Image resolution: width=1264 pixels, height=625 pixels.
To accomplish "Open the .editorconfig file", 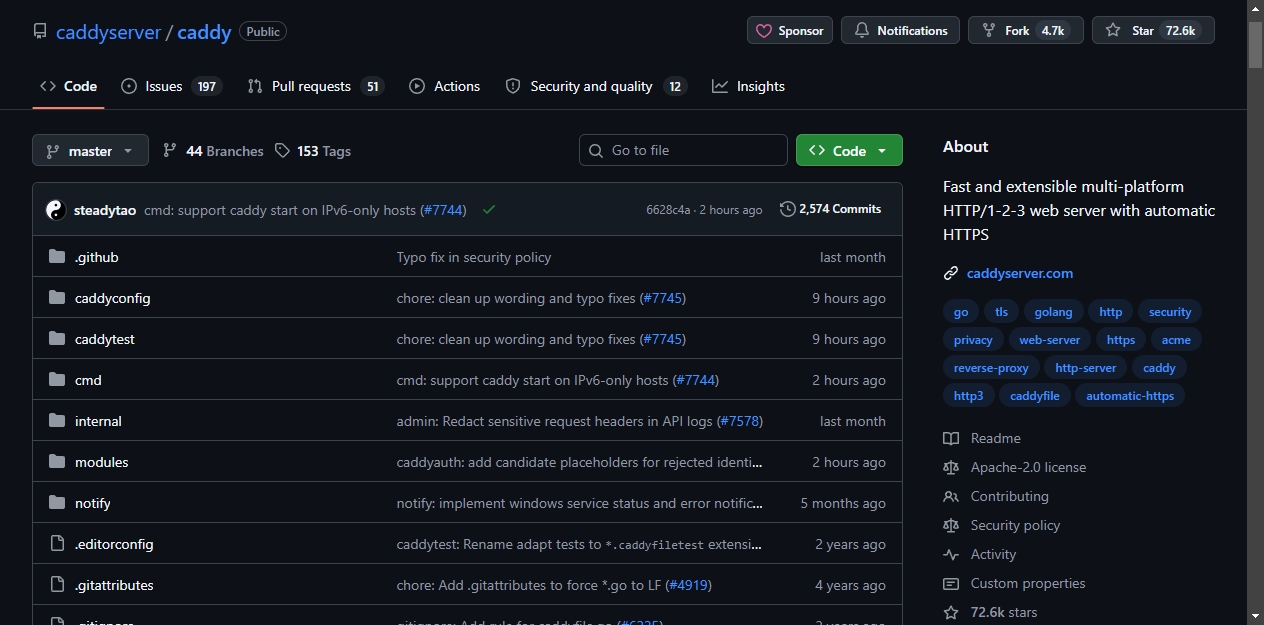I will [114, 544].
